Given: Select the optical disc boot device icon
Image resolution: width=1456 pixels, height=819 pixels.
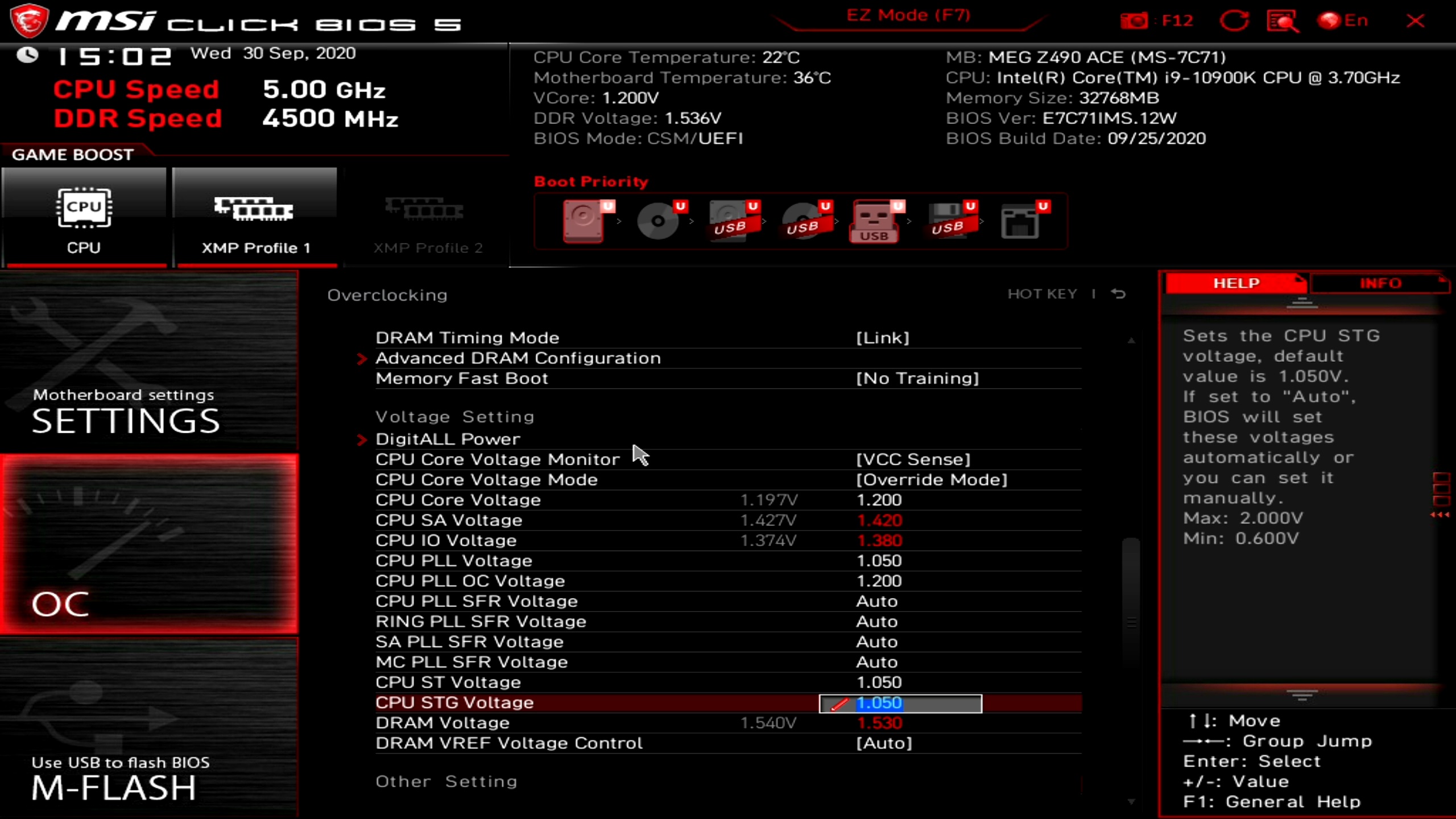Looking at the screenshot, I should point(658,221).
